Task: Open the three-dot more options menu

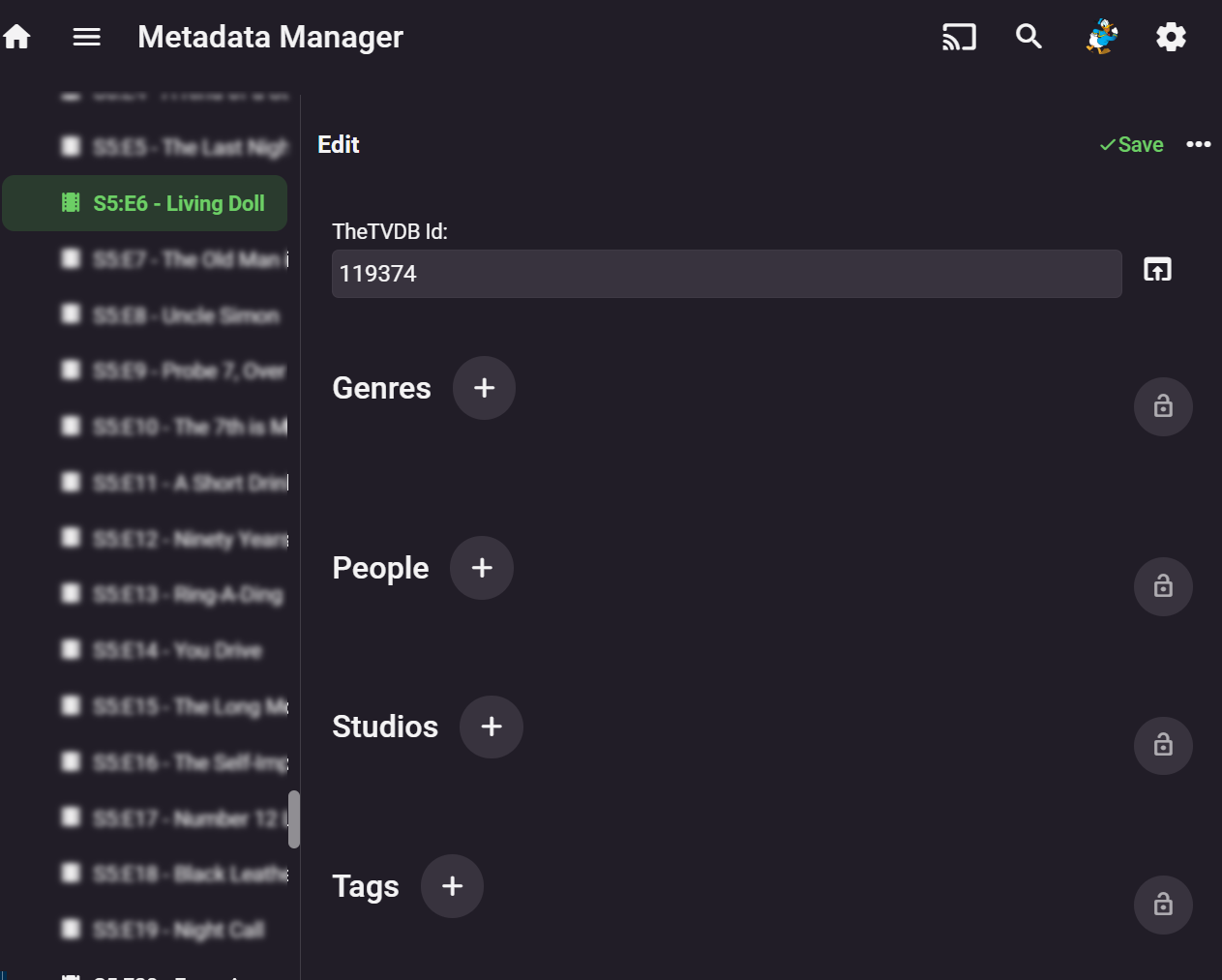Action: click(1199, 144)
